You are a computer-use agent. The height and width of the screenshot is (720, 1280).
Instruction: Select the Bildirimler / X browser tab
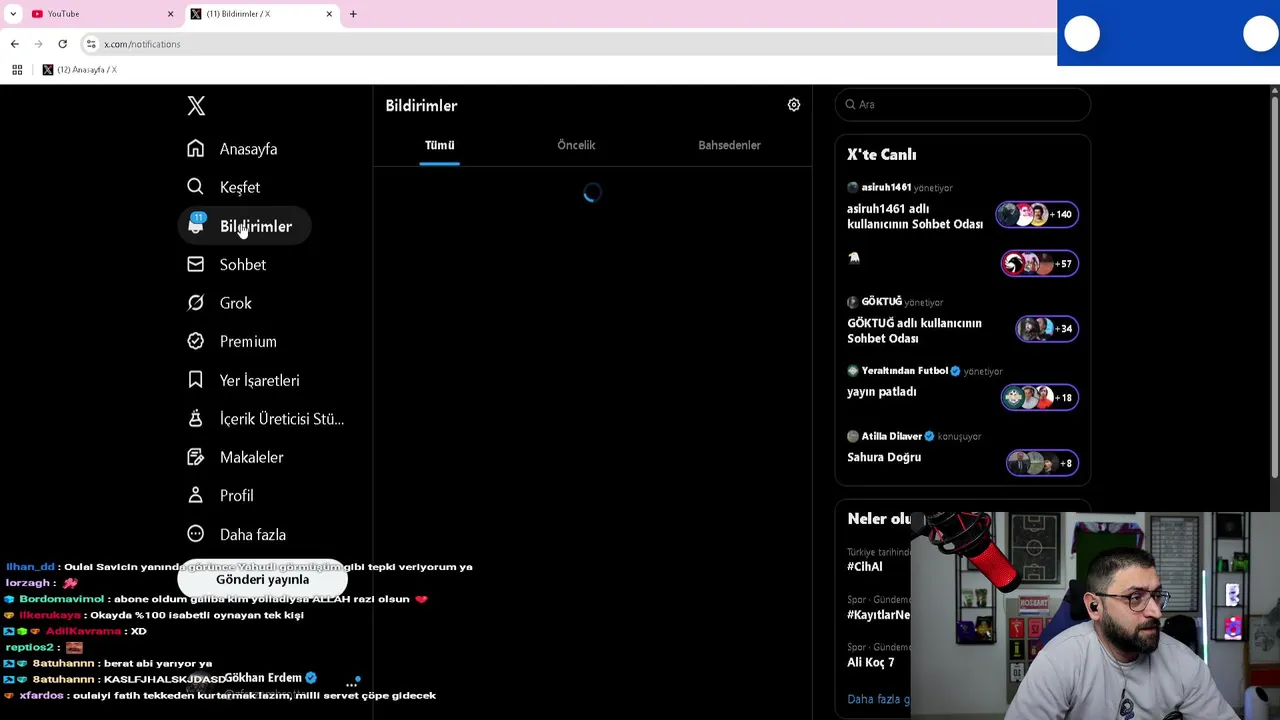pyautogui.click(x=262, y=14)
